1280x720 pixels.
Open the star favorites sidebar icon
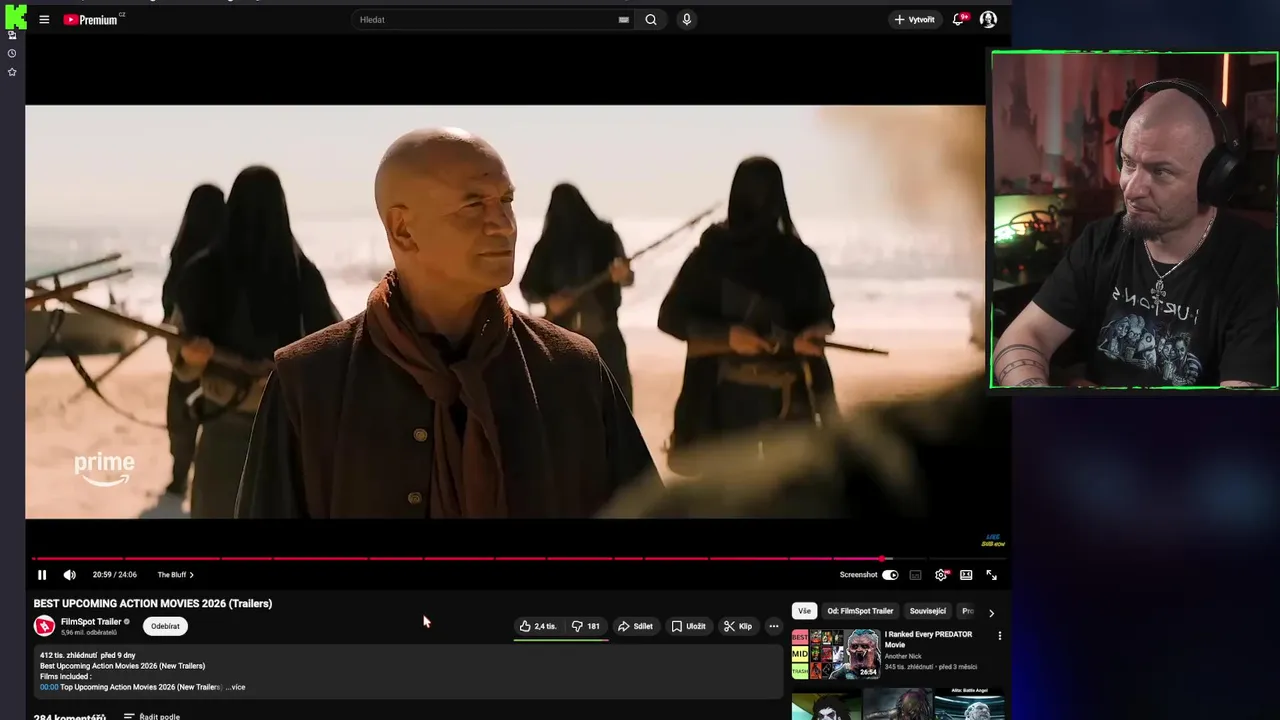point(12,72)
